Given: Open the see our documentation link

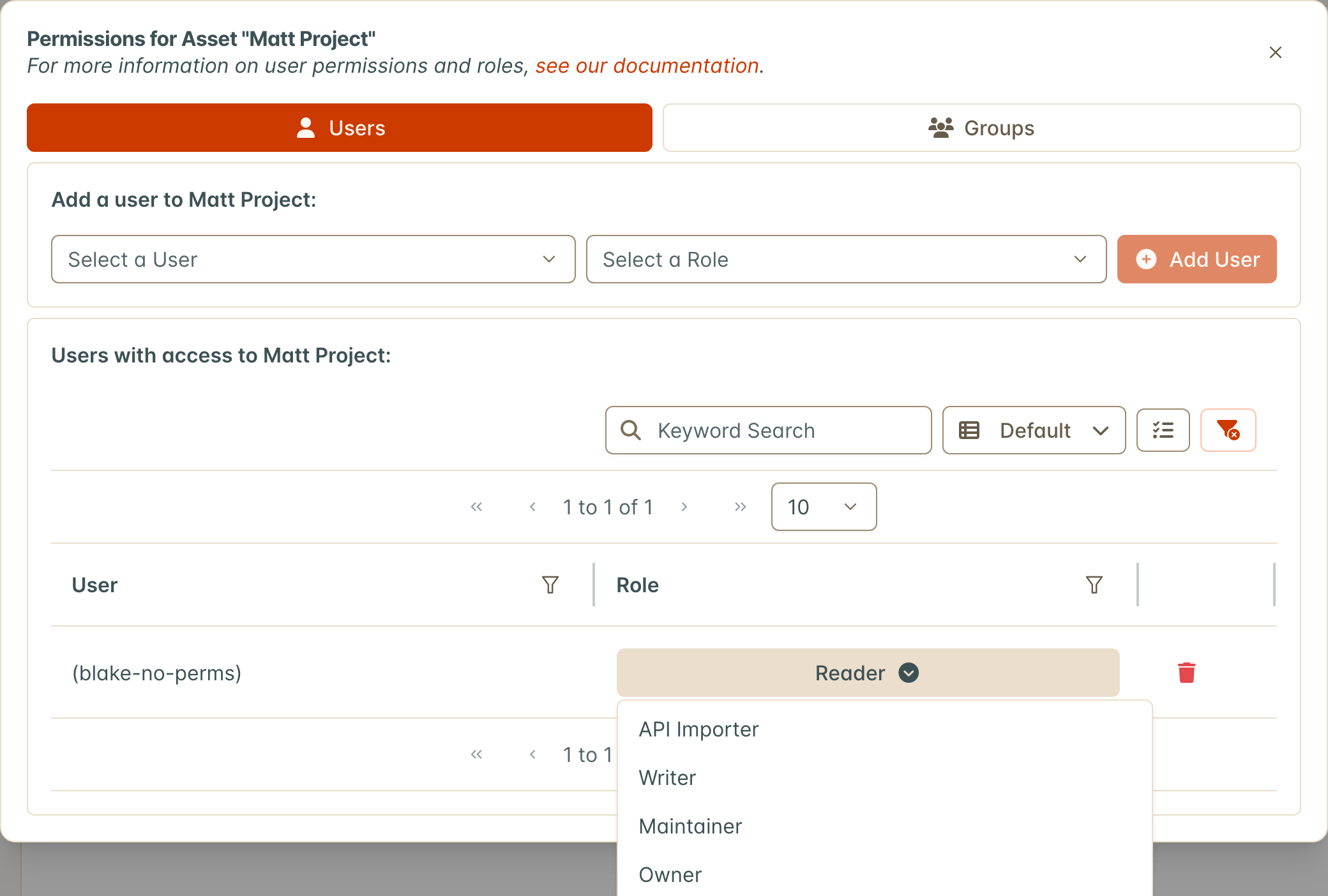Looking at the screenshot, I should 647,66.
